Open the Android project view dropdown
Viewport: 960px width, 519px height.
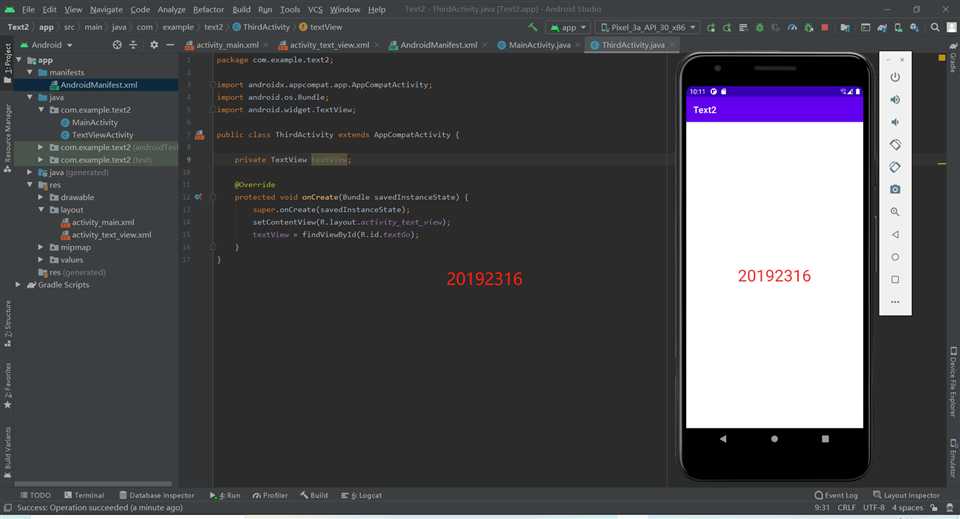pyautogui.click(x=47, y=45)
